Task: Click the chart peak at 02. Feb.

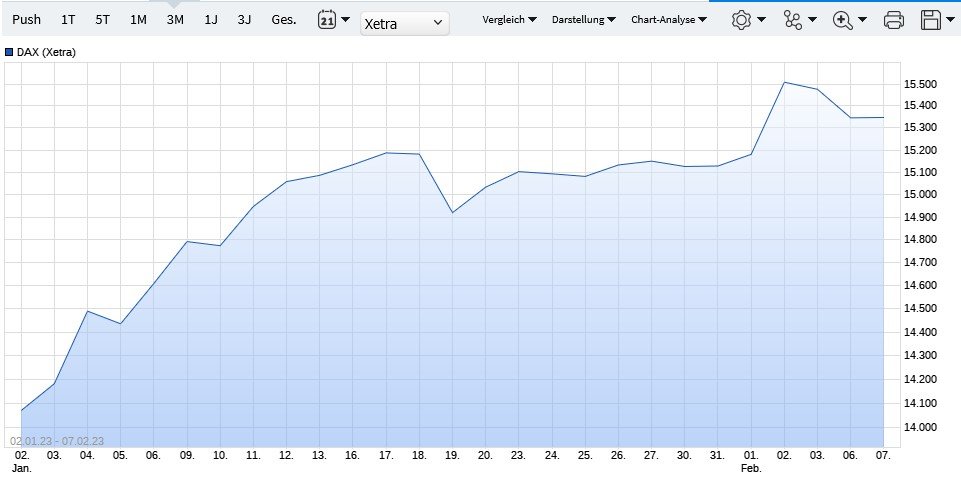Action: pos(784,82)
